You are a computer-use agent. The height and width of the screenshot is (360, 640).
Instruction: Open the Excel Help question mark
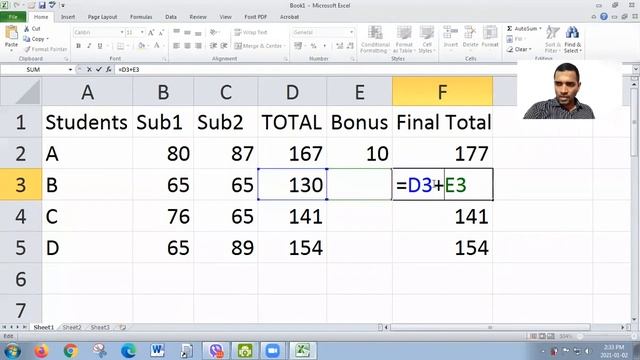(604, 17)
